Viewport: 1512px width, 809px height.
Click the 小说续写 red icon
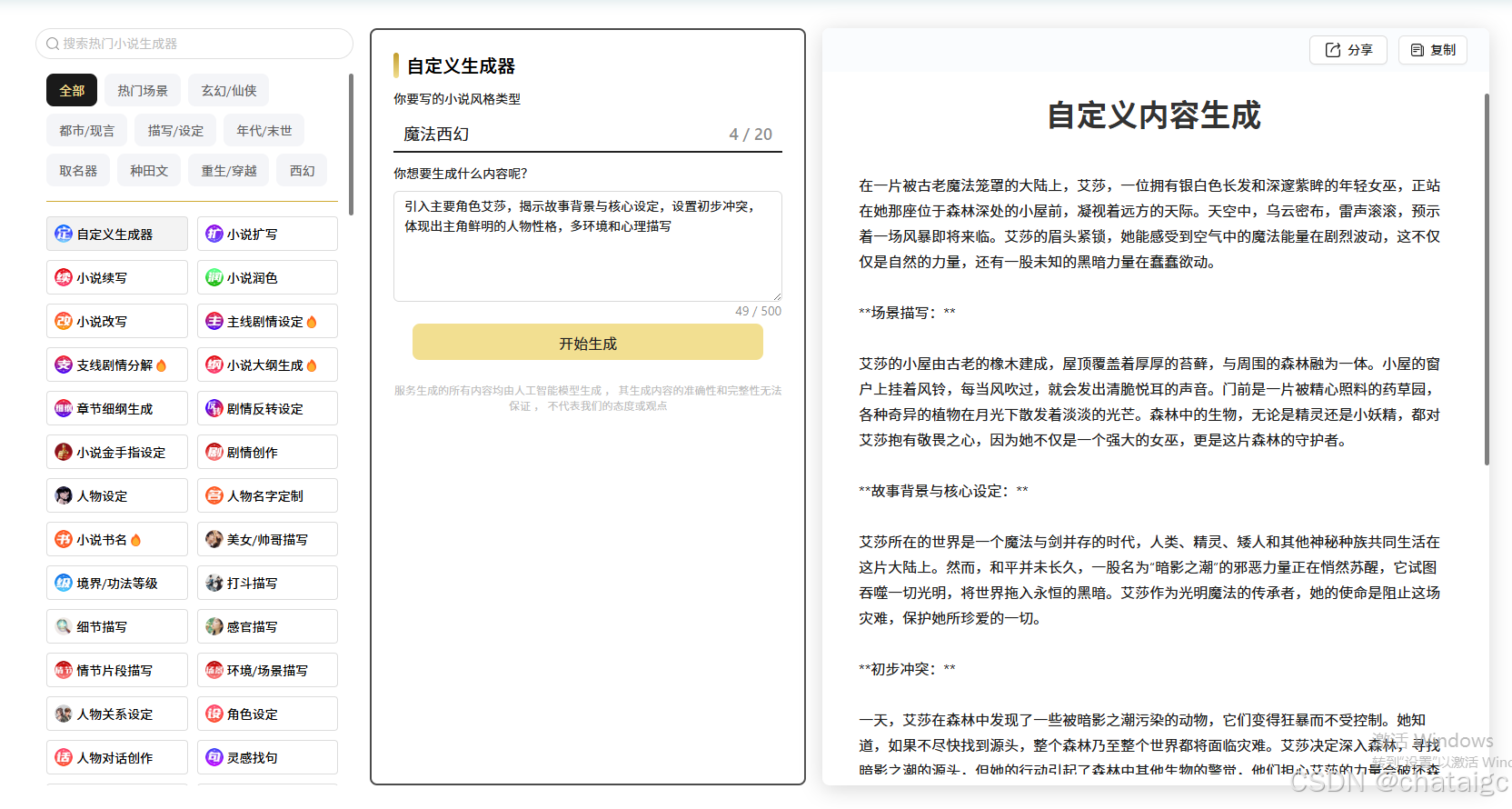coord(64,277)
